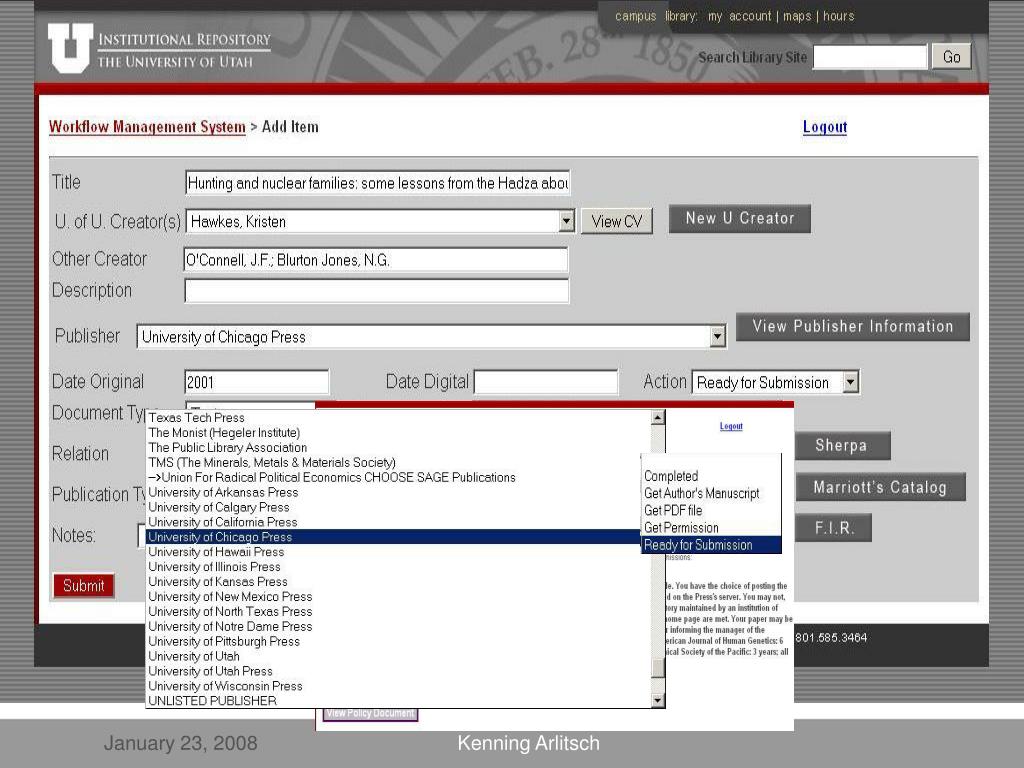Viewport: 1024px width, 768px height.
Task: Open the my account header link
Action: point(739,16)
